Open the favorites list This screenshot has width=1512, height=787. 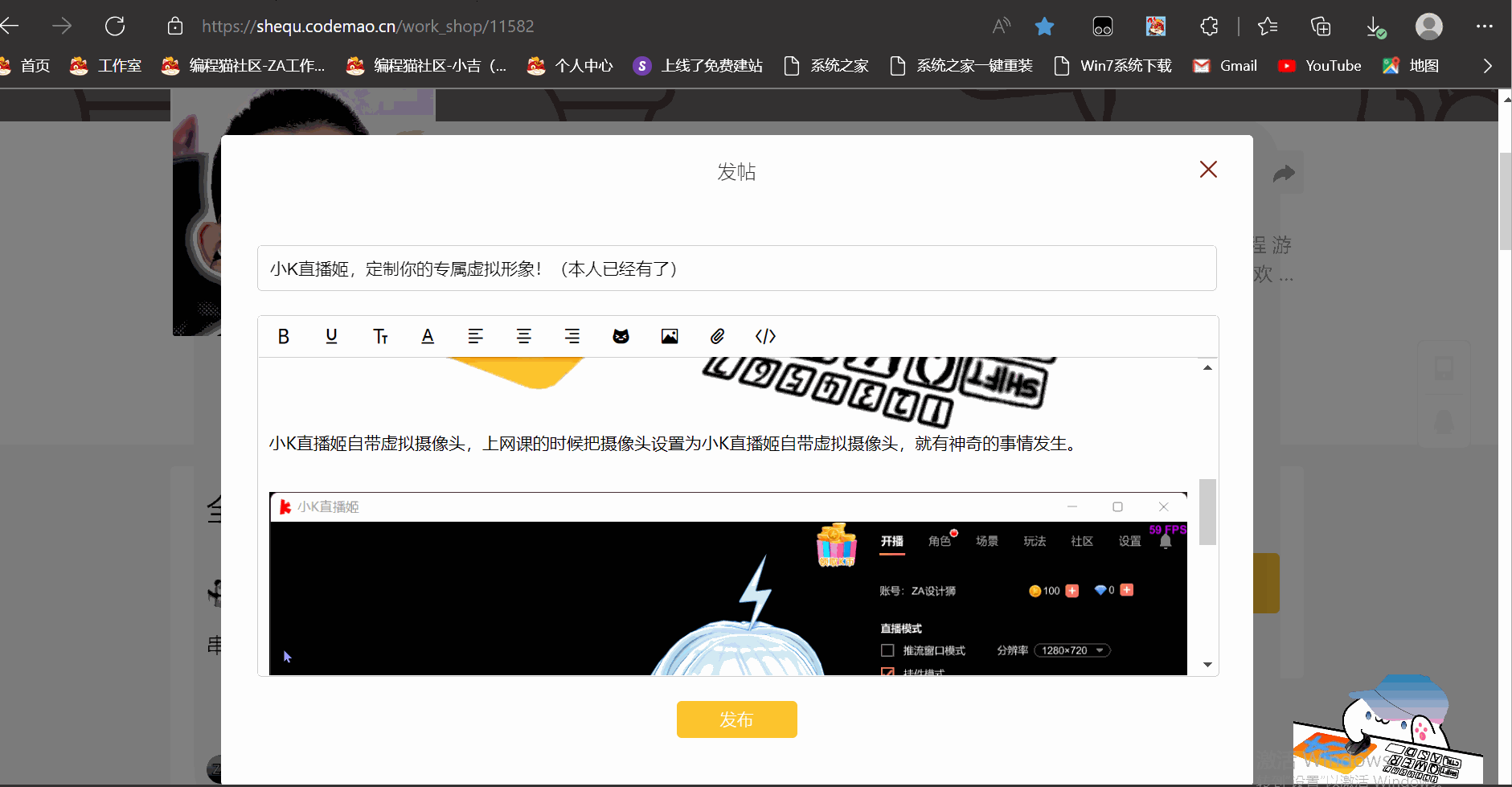1268,27
